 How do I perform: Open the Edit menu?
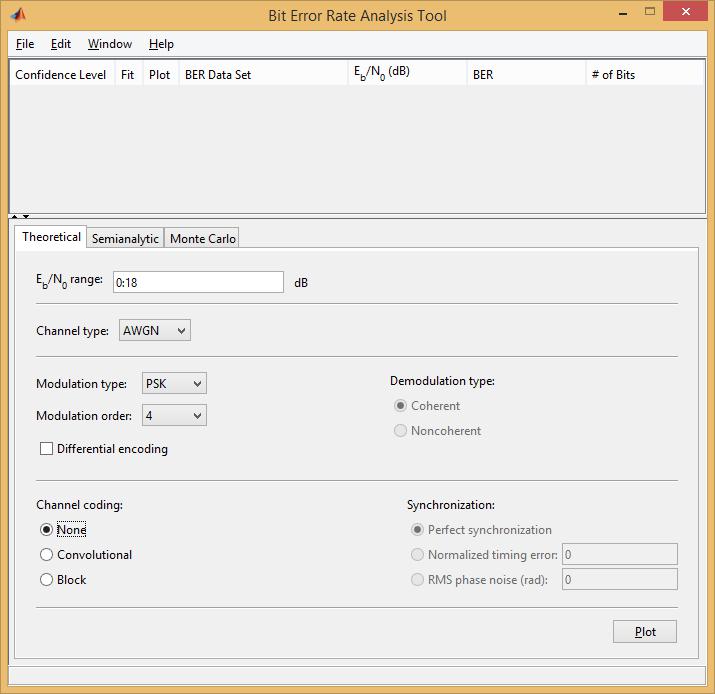[x=61, y=44]
